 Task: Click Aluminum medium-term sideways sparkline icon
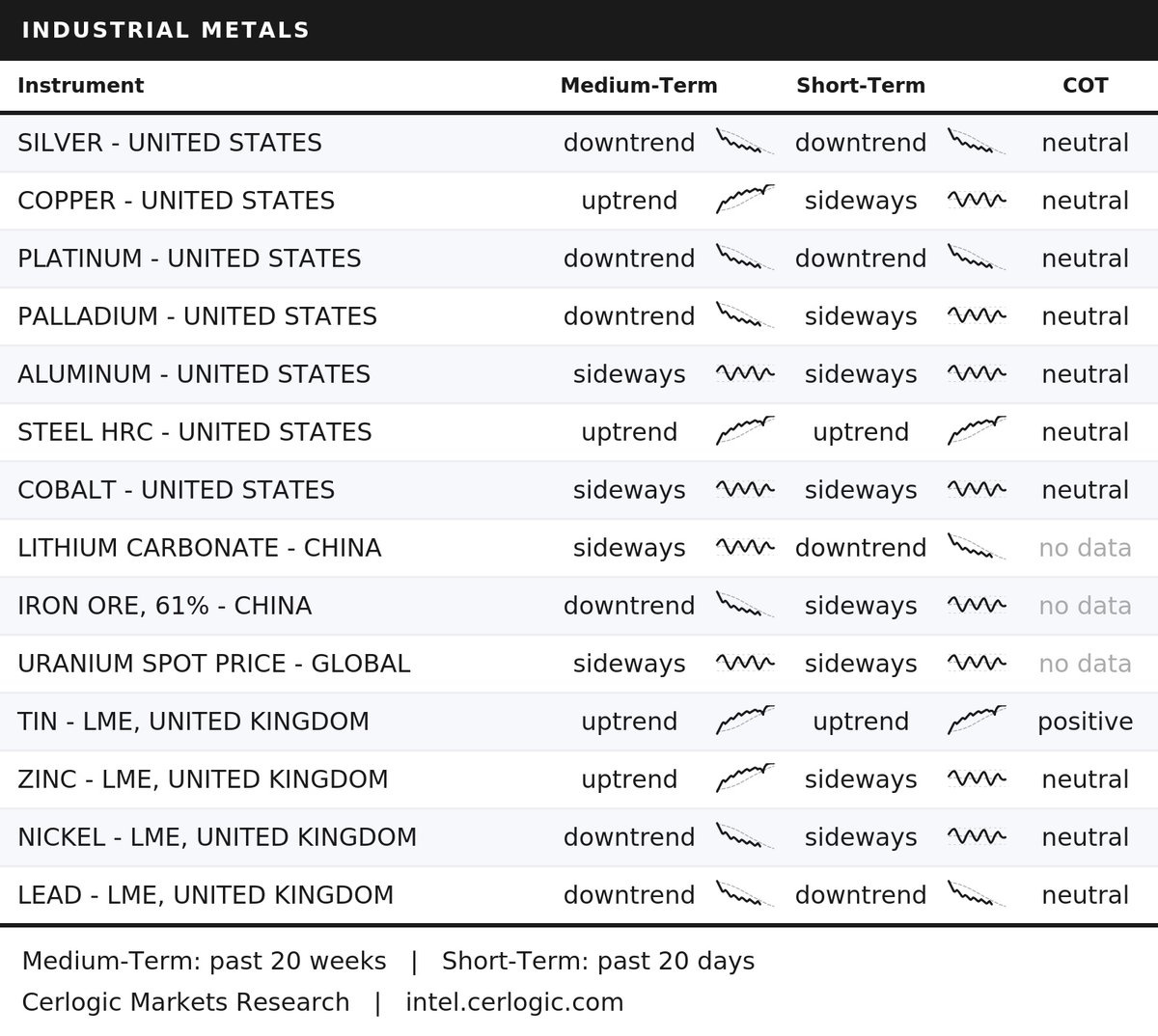(x=745, y=373)
